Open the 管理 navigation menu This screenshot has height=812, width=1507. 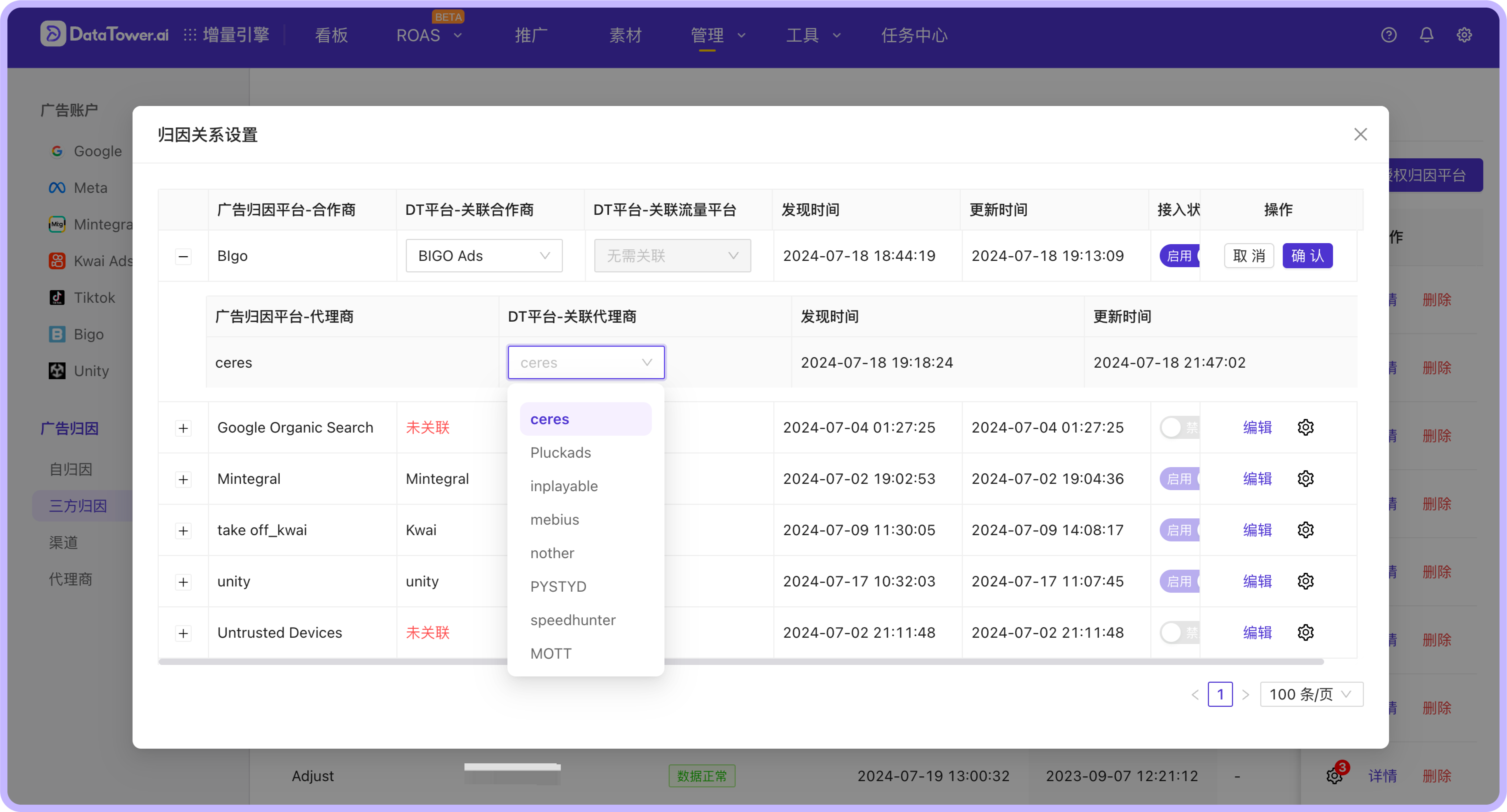[718, 35]
